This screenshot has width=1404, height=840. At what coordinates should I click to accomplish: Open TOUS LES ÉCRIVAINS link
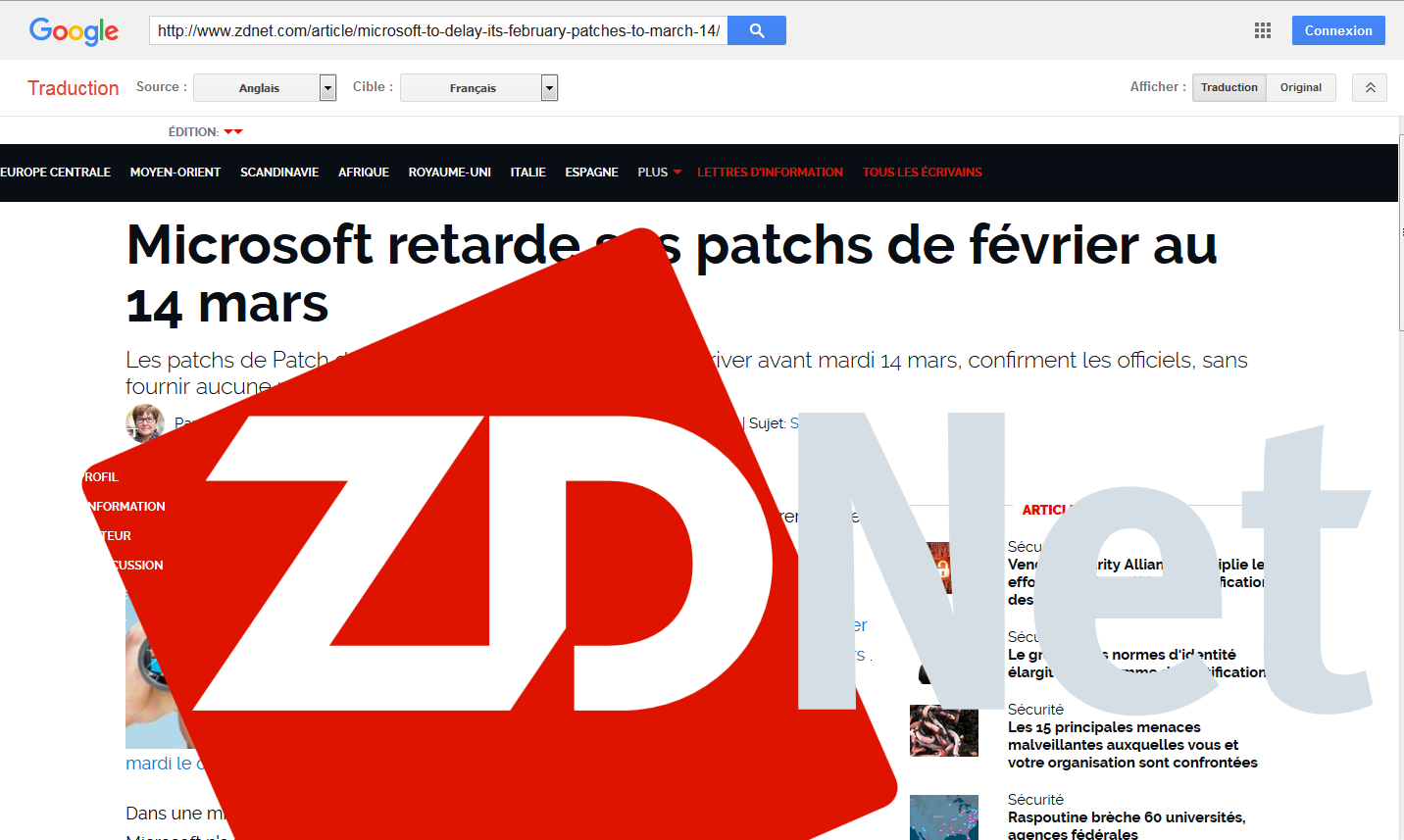tap(922, 173)
